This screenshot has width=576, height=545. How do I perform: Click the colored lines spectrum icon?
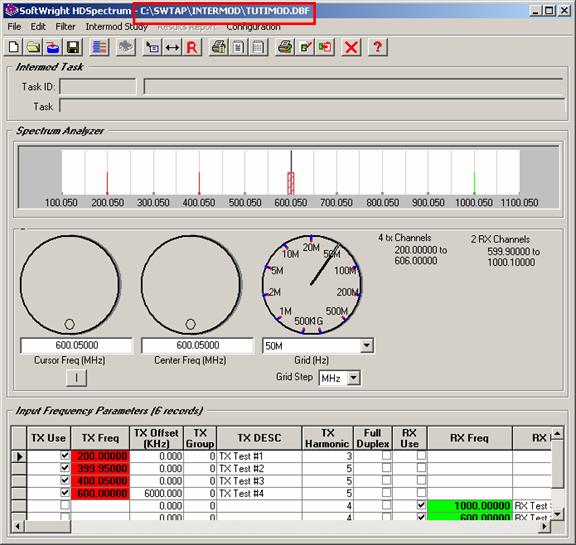pyautogui.click(x=99, y=47)
